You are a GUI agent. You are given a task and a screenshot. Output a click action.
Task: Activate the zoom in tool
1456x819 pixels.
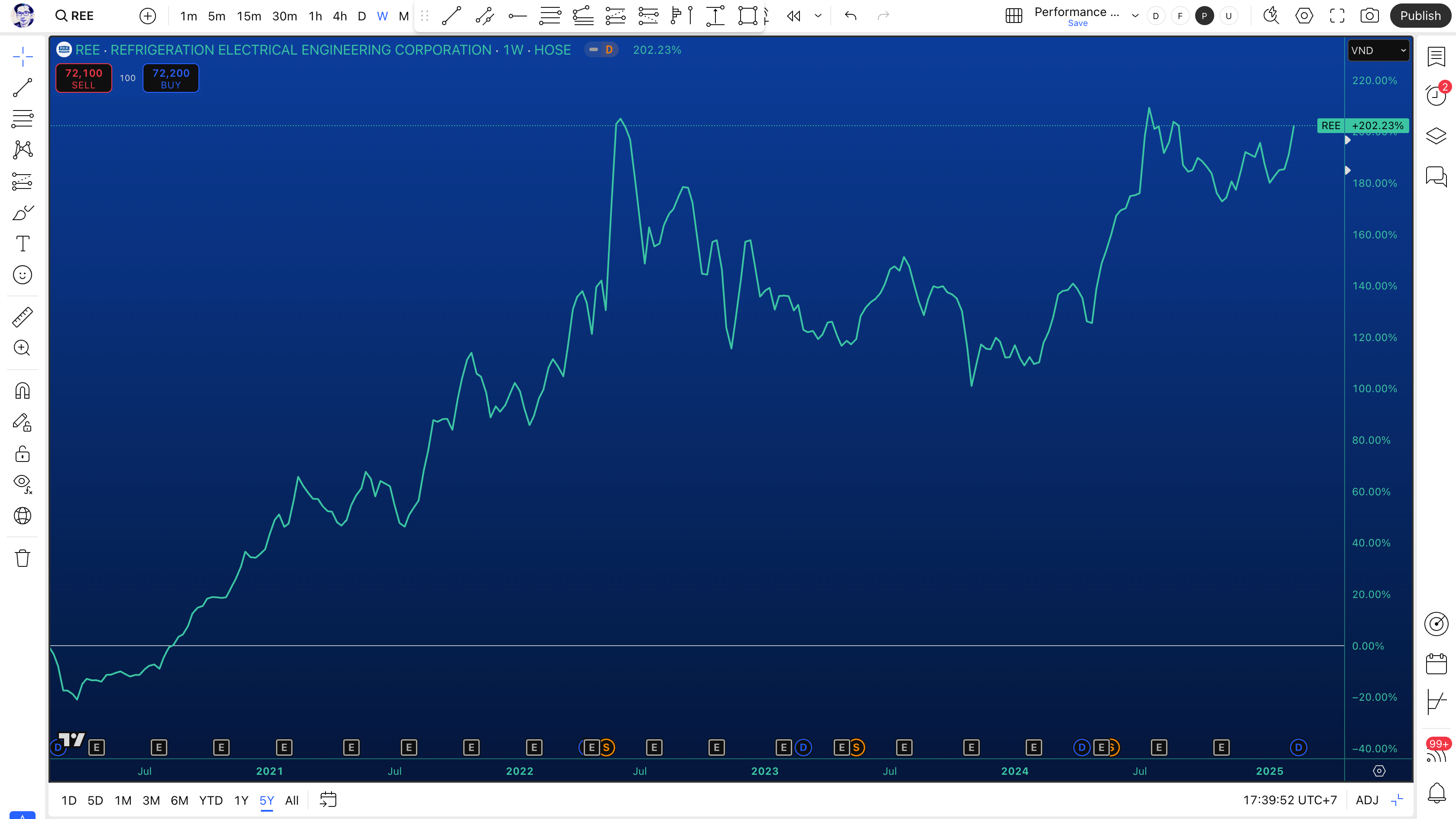tap(23, 348)
